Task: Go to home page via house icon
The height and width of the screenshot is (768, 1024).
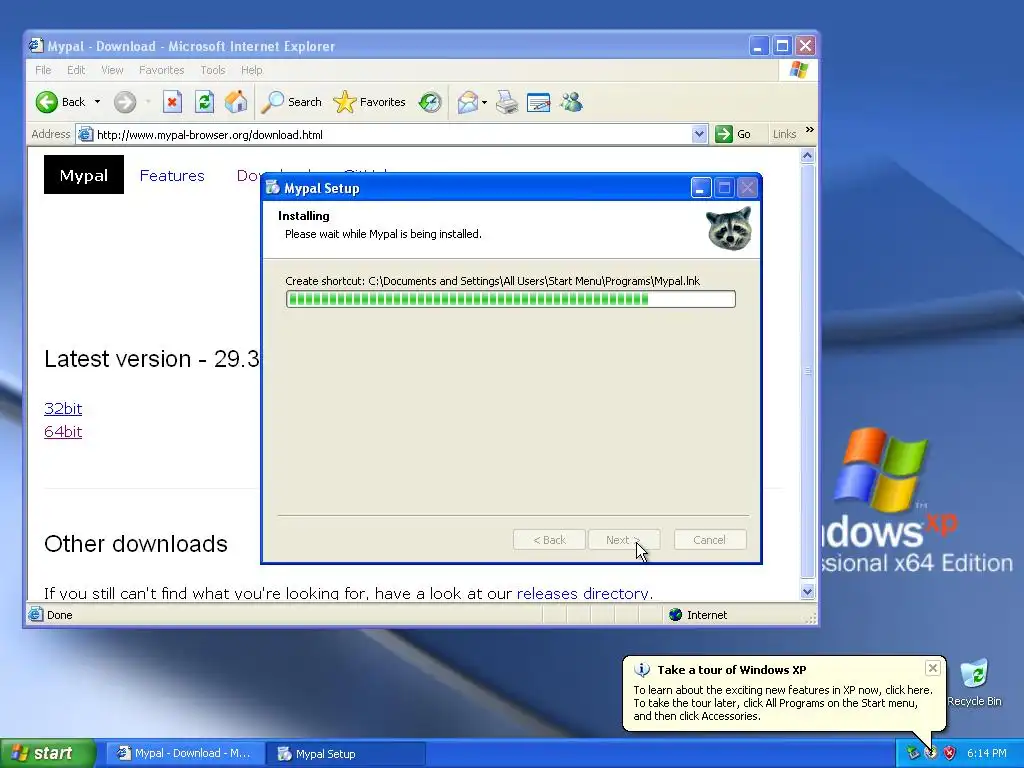Action: 236,102
